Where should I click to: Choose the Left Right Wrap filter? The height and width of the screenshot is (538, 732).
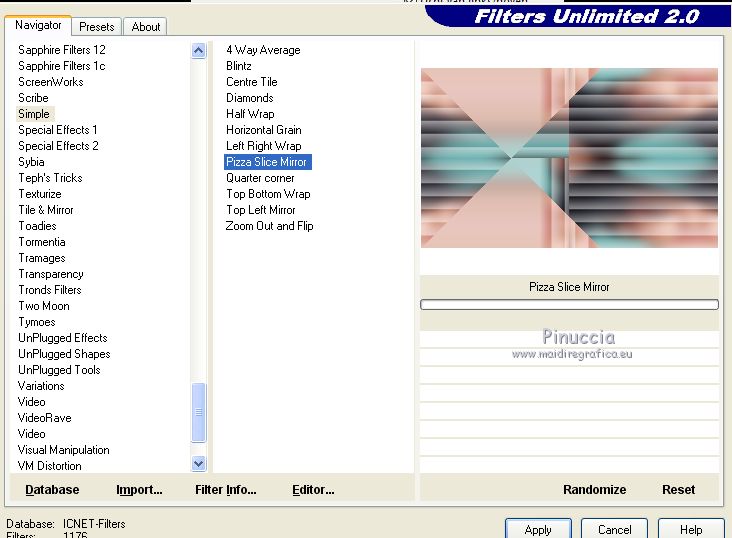(x=263, y=146)
